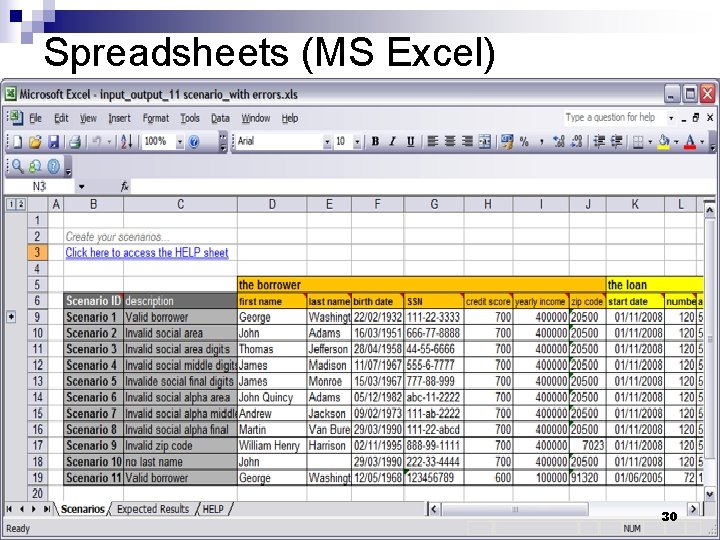Click the Excel document icon left of File
Screen dimensions: 720x540
(15, 118)
